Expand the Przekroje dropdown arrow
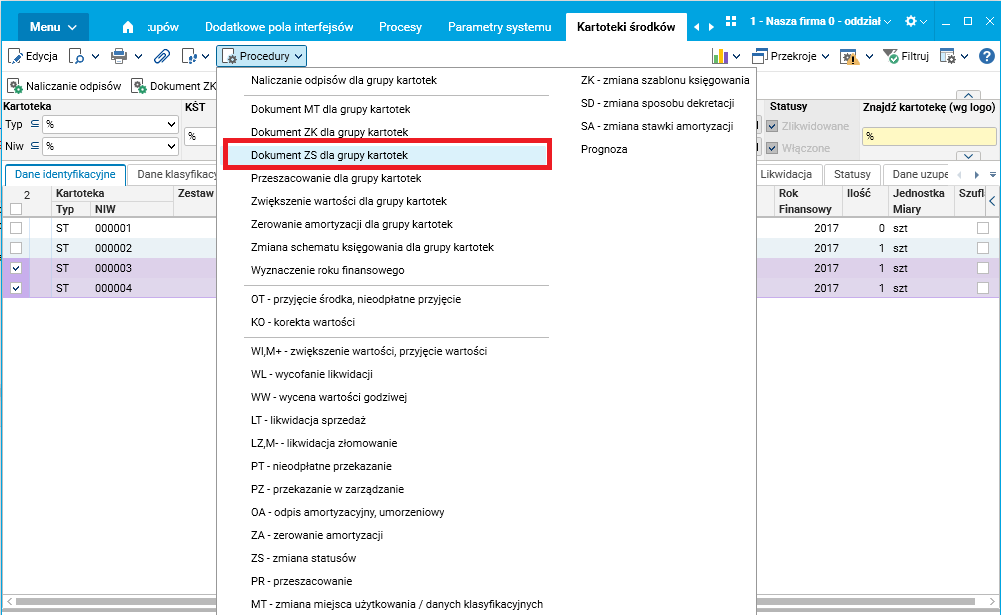 (825, 56)
